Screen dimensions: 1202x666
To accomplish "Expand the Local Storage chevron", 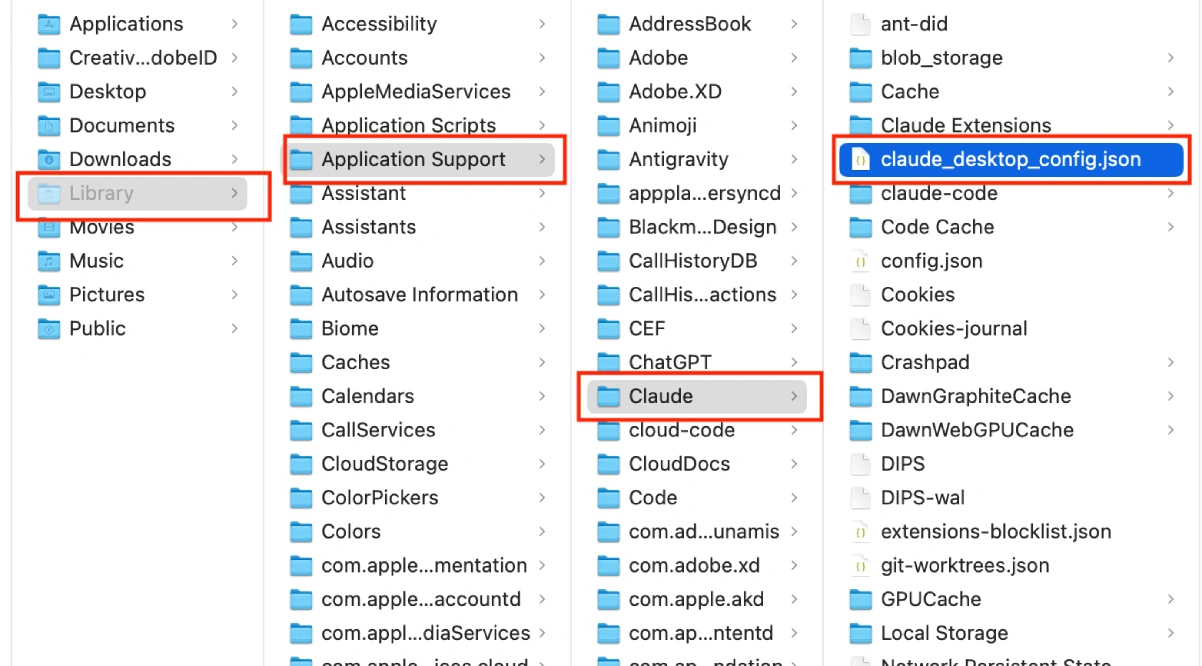I will [x=1170, y=633].
